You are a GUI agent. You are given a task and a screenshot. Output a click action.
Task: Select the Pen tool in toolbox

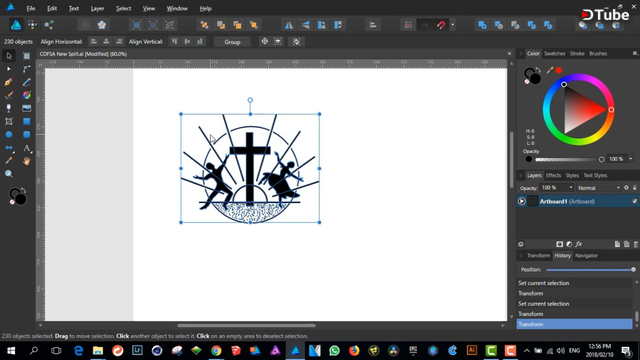[x=9, y=82]
